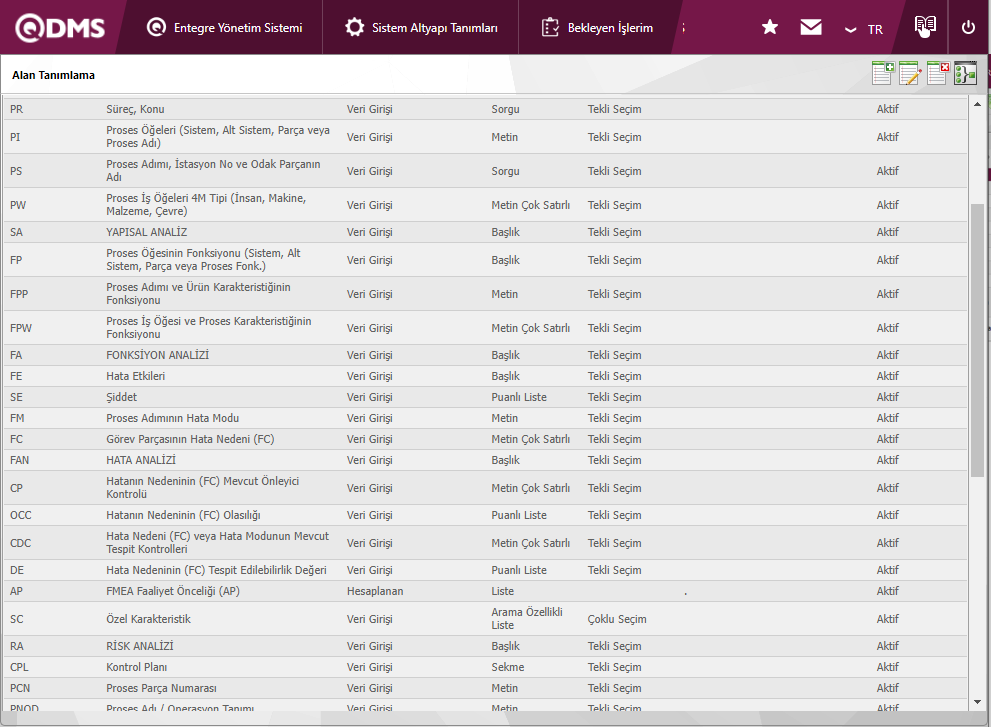Select the PR row code
This screenshot has height=727, width=991.
click(x=16, y=109)
